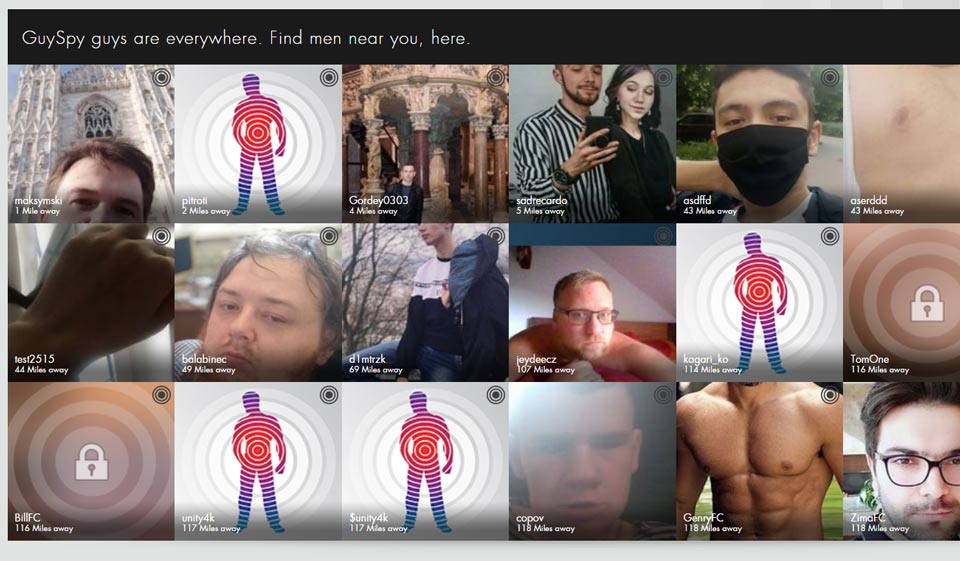Open the jeydeecz profile thumbnail

pyautogui.click(x=592, y=303)
